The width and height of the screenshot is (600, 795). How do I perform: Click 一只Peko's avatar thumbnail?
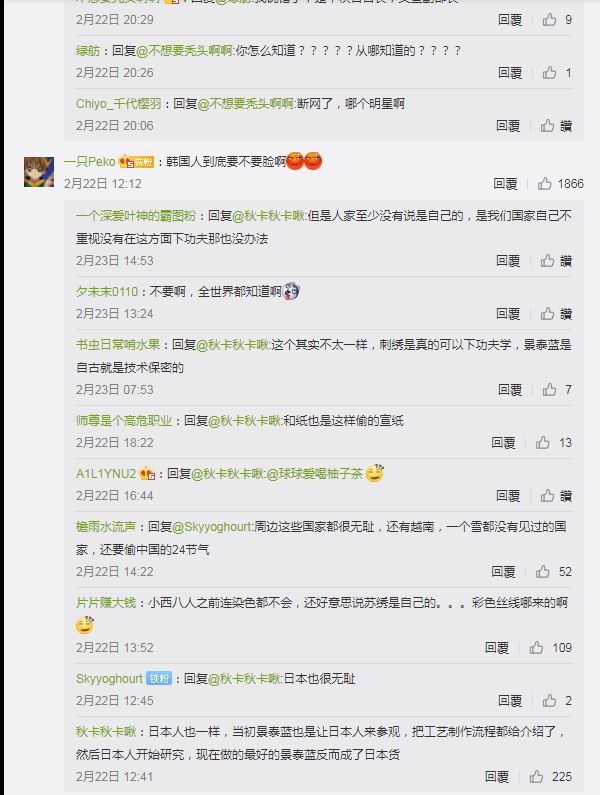(x=39, y=172)
